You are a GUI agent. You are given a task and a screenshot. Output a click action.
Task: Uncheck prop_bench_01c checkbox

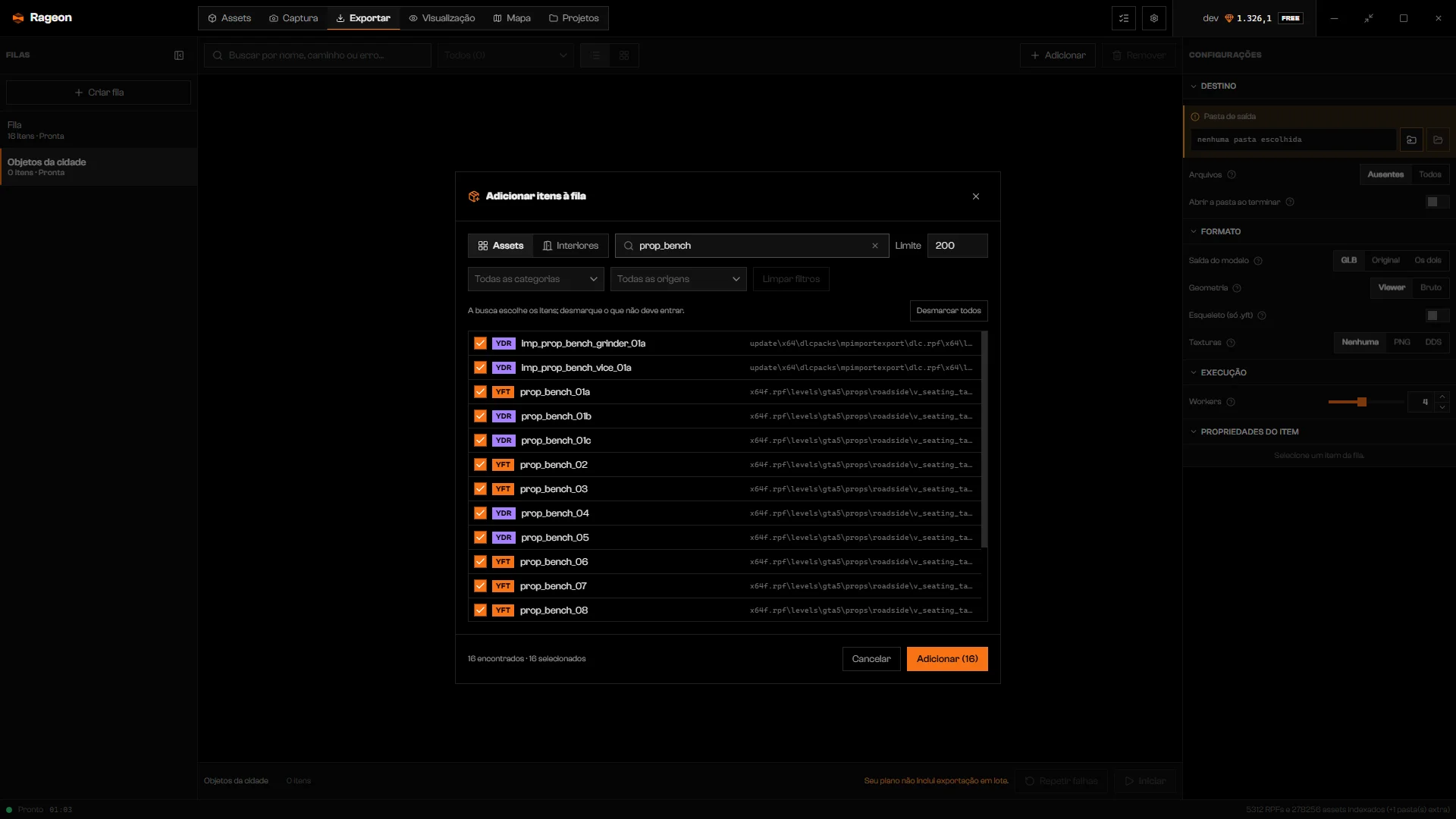coord(480,441)
